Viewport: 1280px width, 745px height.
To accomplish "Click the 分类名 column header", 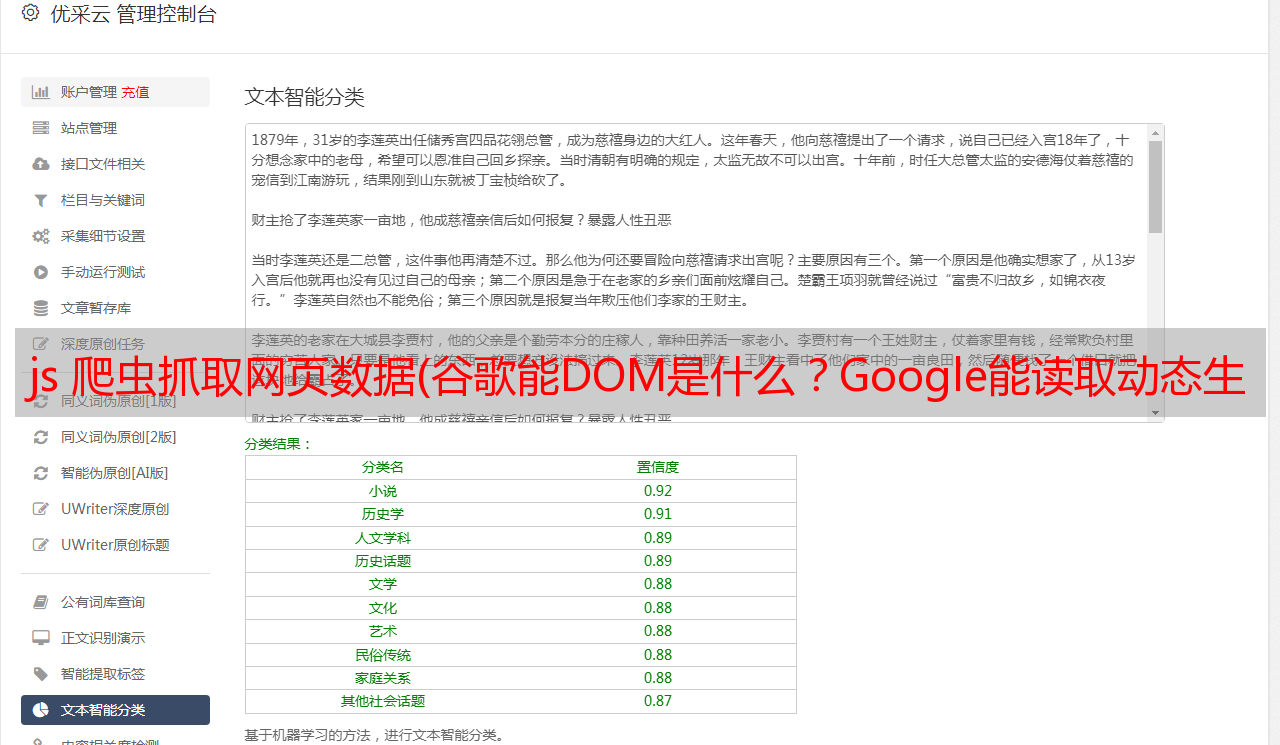I will pyautogui.click(x=383, y=467).
